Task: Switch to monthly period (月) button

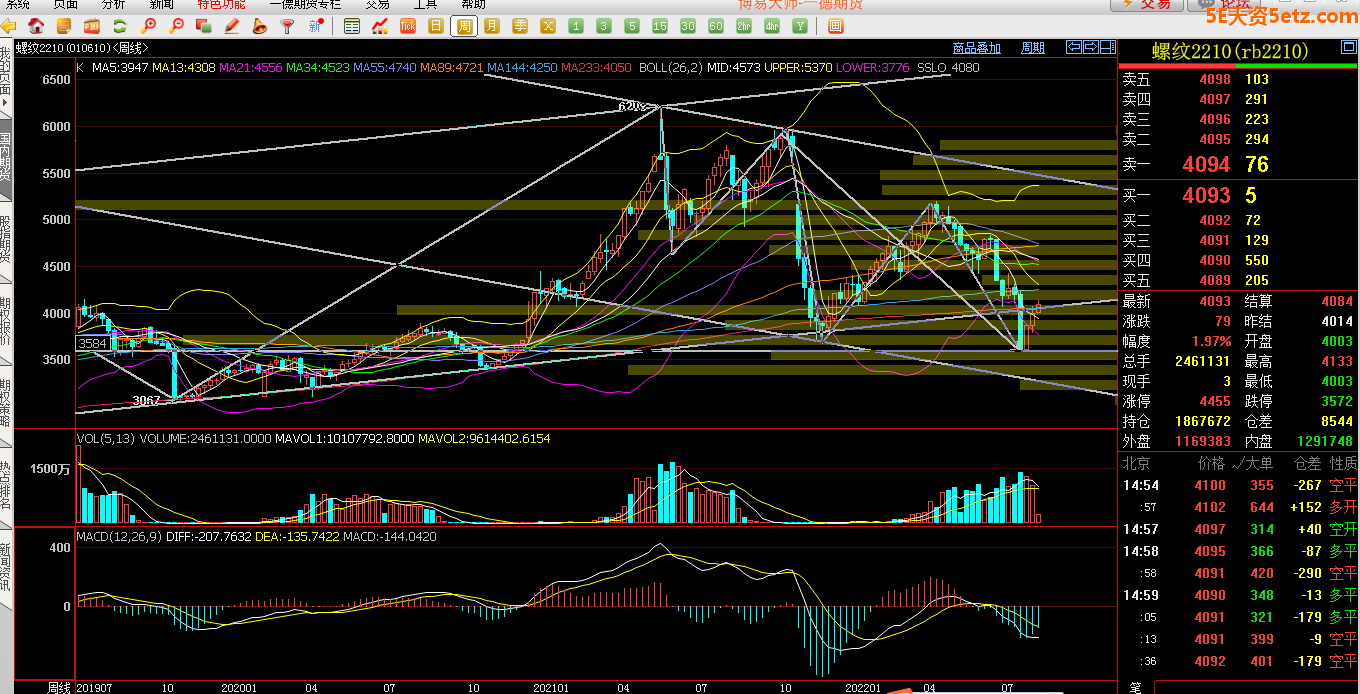Action: tap(492, 26)
